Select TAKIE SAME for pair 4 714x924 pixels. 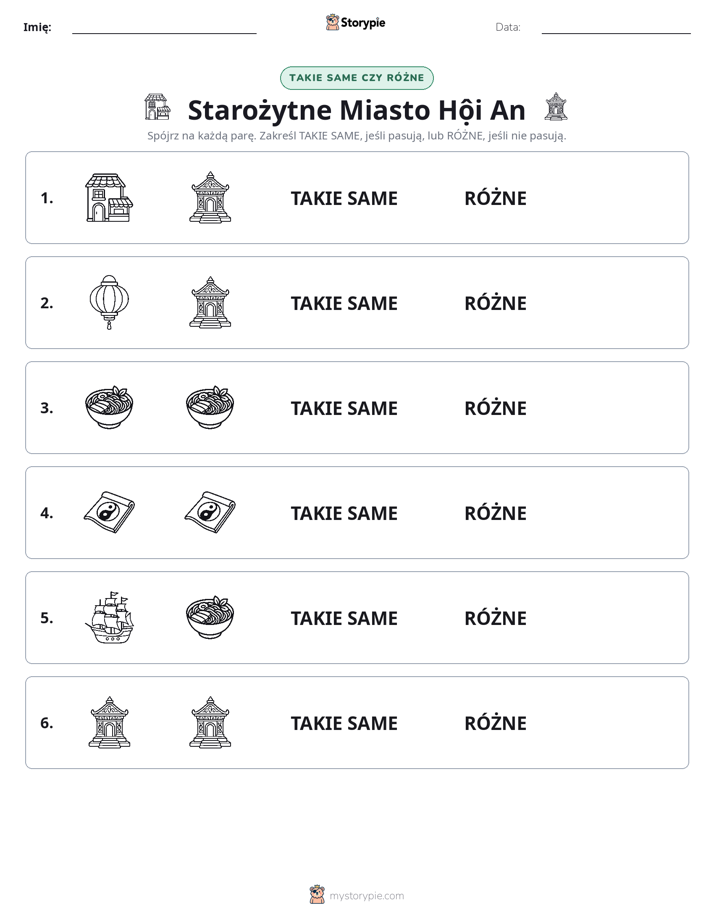coord(344,513)
